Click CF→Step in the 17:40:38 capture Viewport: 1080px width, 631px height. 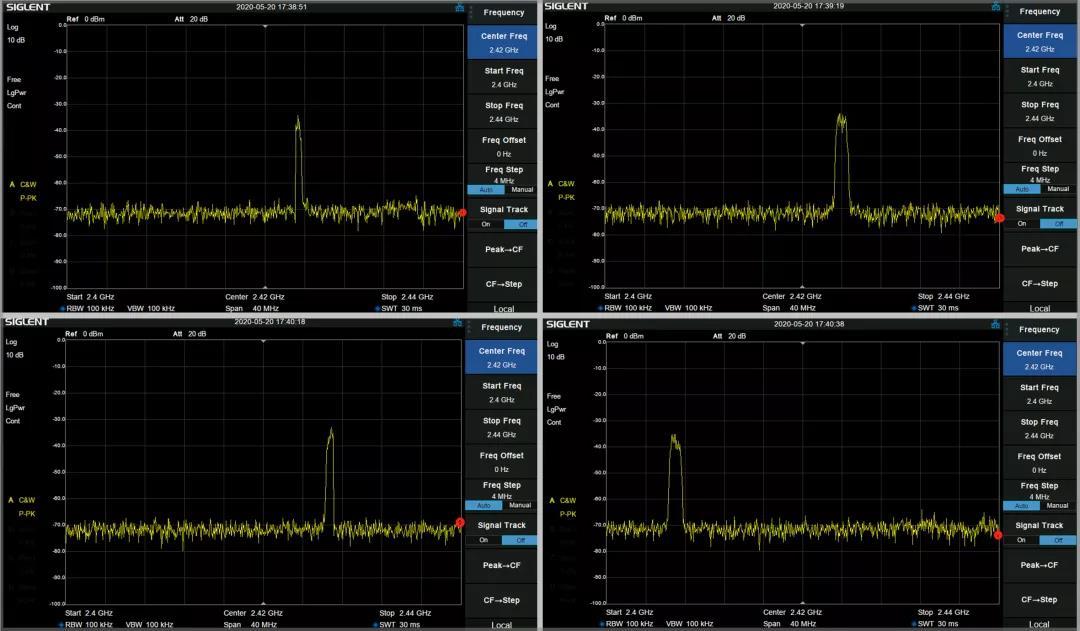point(1039,599)
